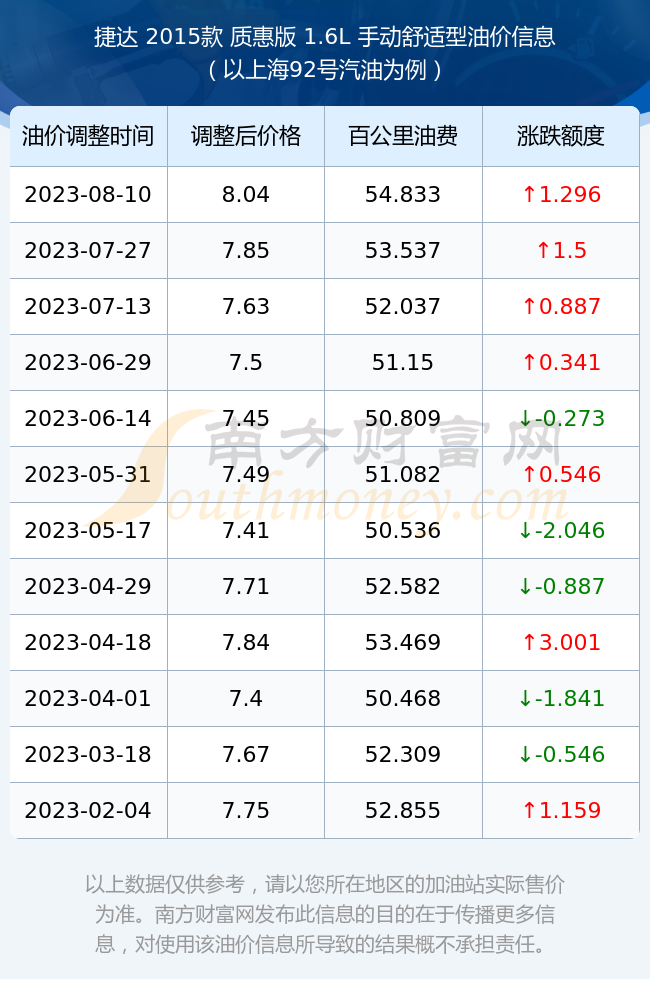Click the red up arrow ↑1.296
The width and height of the screenshot is (650, 1000).
point(561,195)
